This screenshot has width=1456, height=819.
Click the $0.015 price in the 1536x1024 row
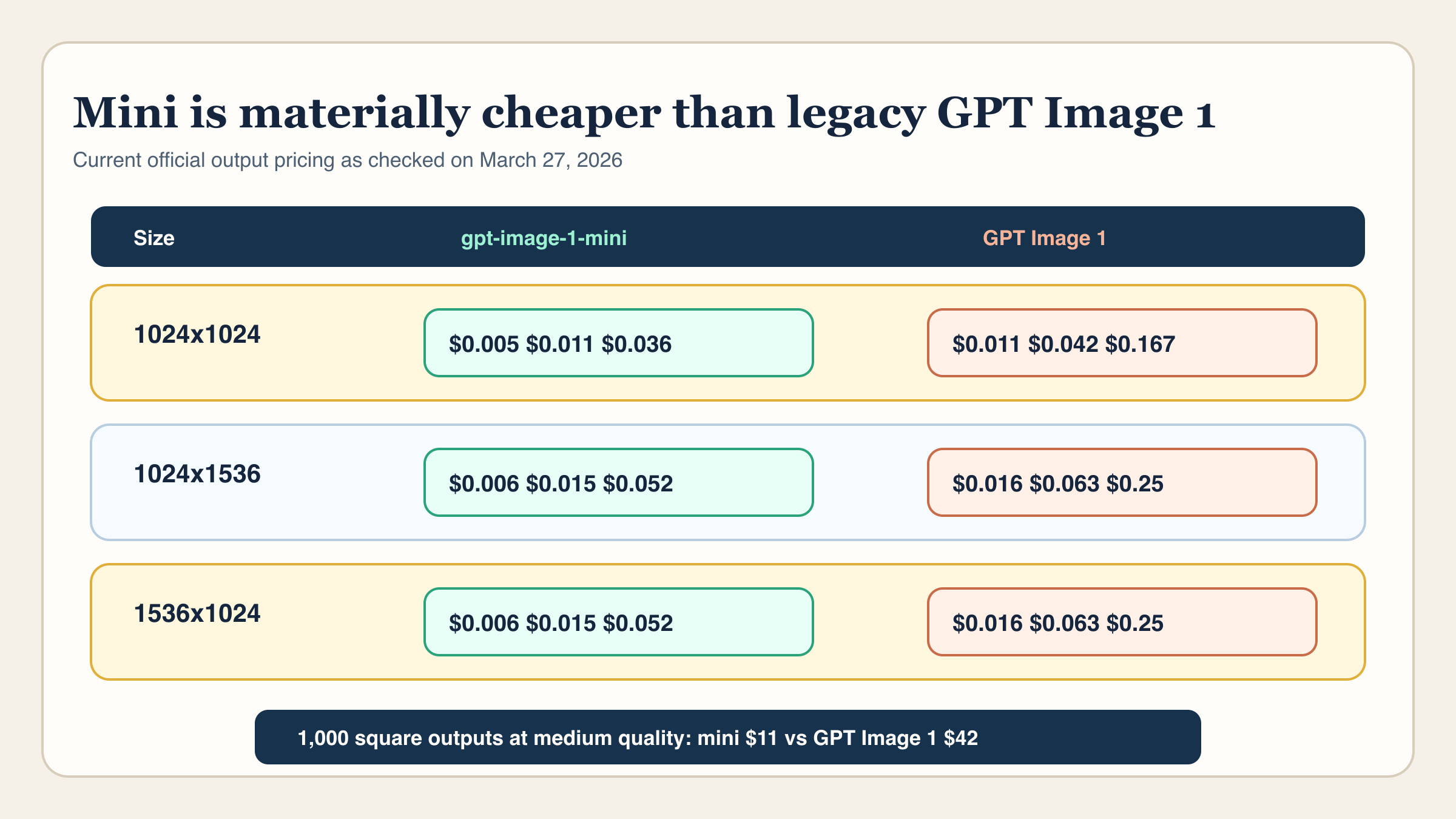tap(561, 624)
